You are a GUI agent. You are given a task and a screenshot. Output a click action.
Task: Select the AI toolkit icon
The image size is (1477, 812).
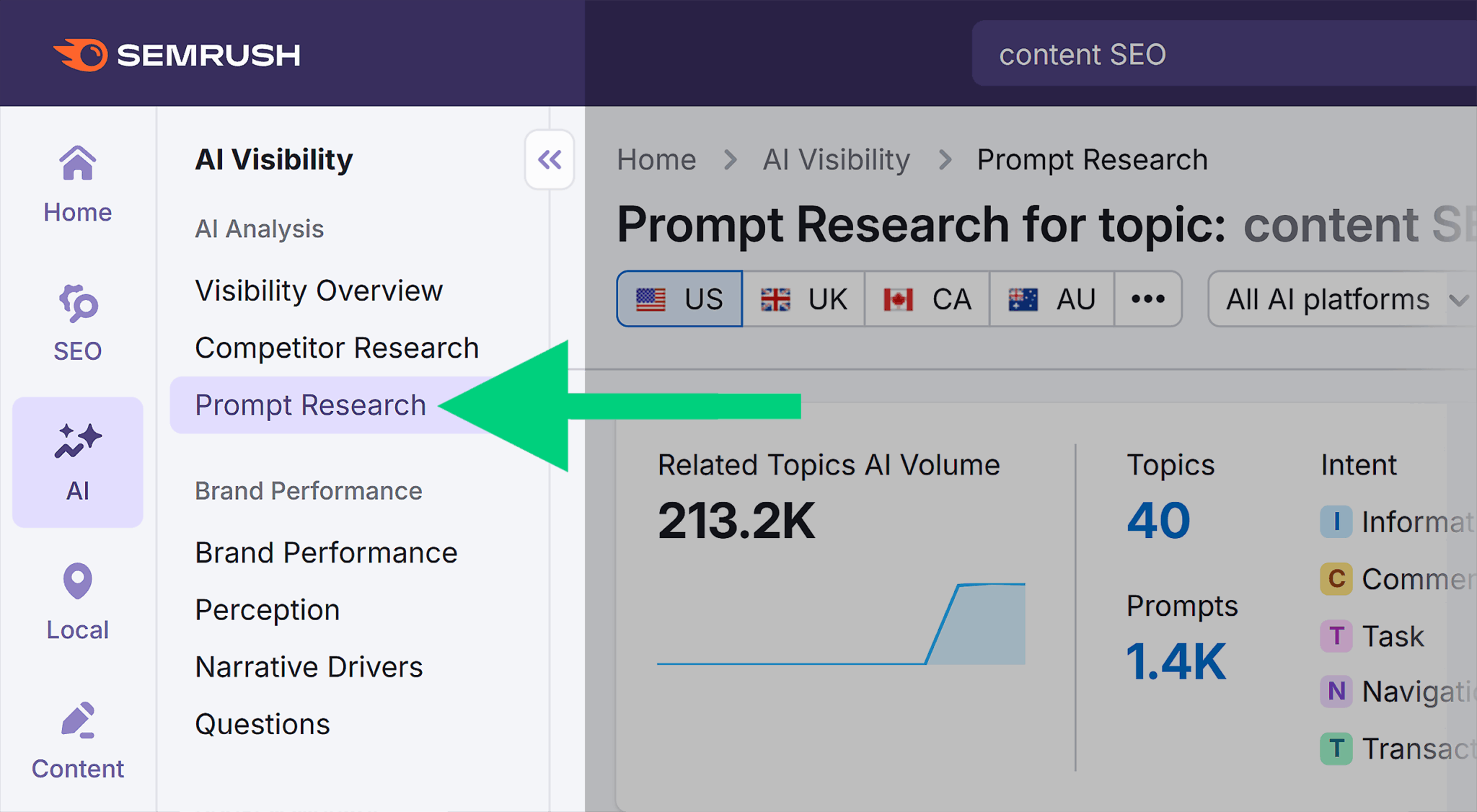coord(78,462)
